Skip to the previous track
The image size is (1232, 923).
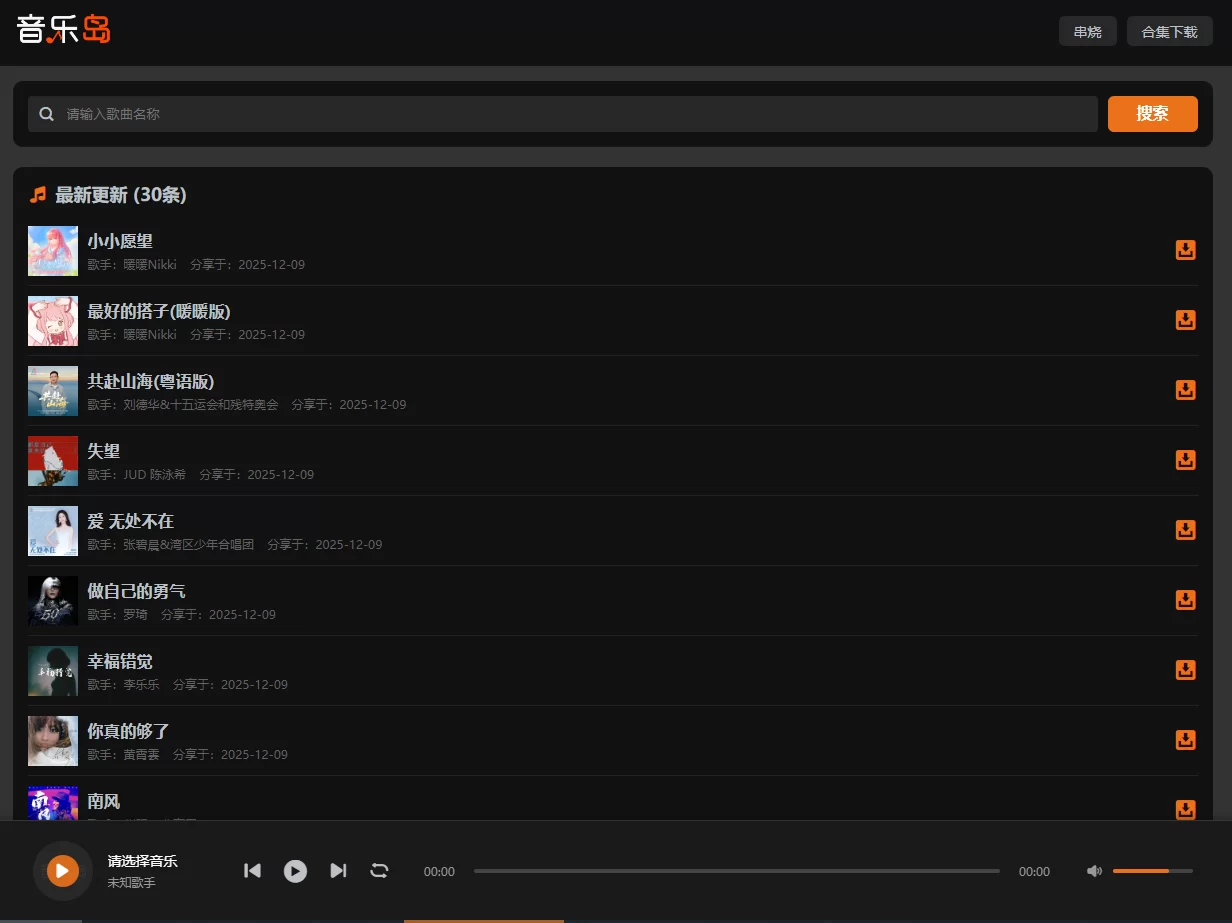[x=252, y=871]
